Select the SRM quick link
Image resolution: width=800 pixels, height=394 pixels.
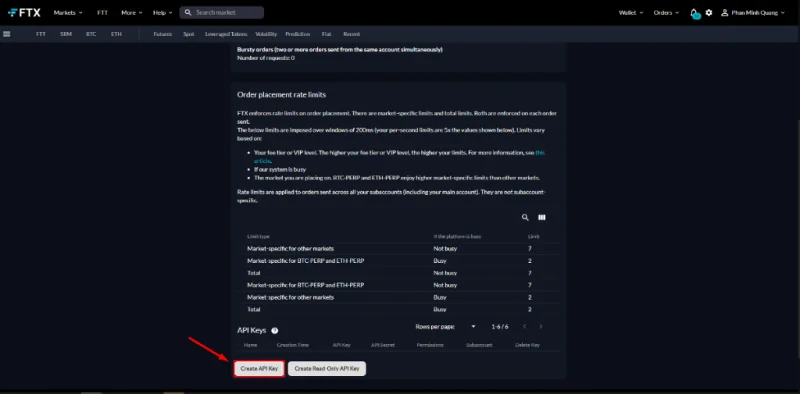[x=66, y=34]
